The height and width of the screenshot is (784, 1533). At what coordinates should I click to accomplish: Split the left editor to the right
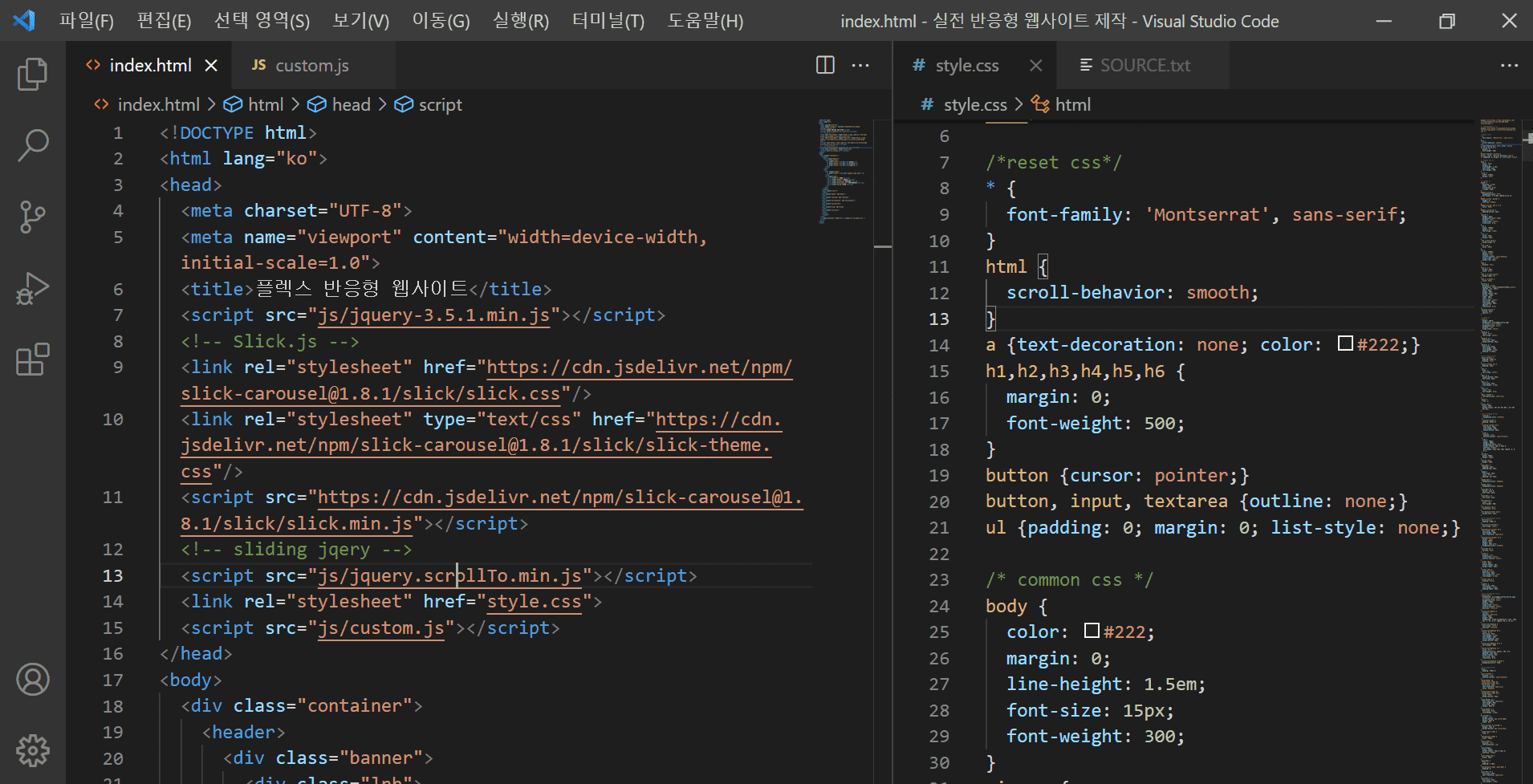(x=825, y=65)
